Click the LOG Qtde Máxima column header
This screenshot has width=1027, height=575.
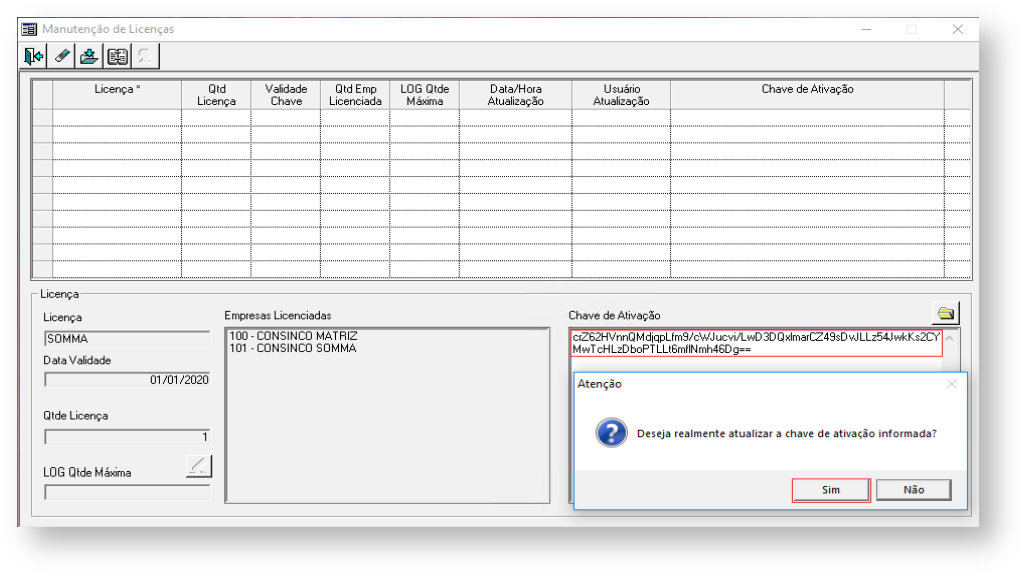click(x=424, y=95)
